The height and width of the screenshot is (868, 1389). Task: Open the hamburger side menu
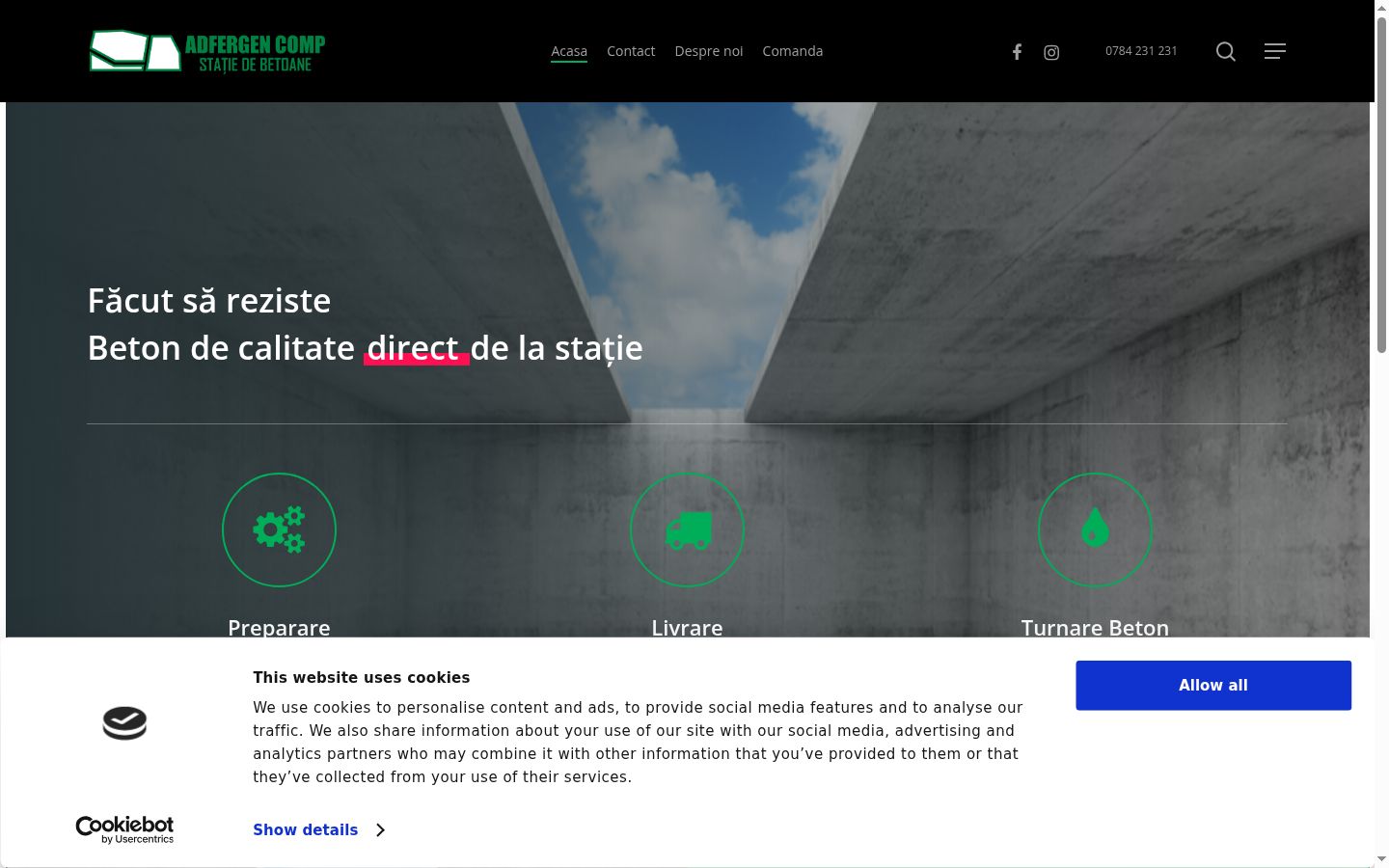click(x=1275, y=51)
